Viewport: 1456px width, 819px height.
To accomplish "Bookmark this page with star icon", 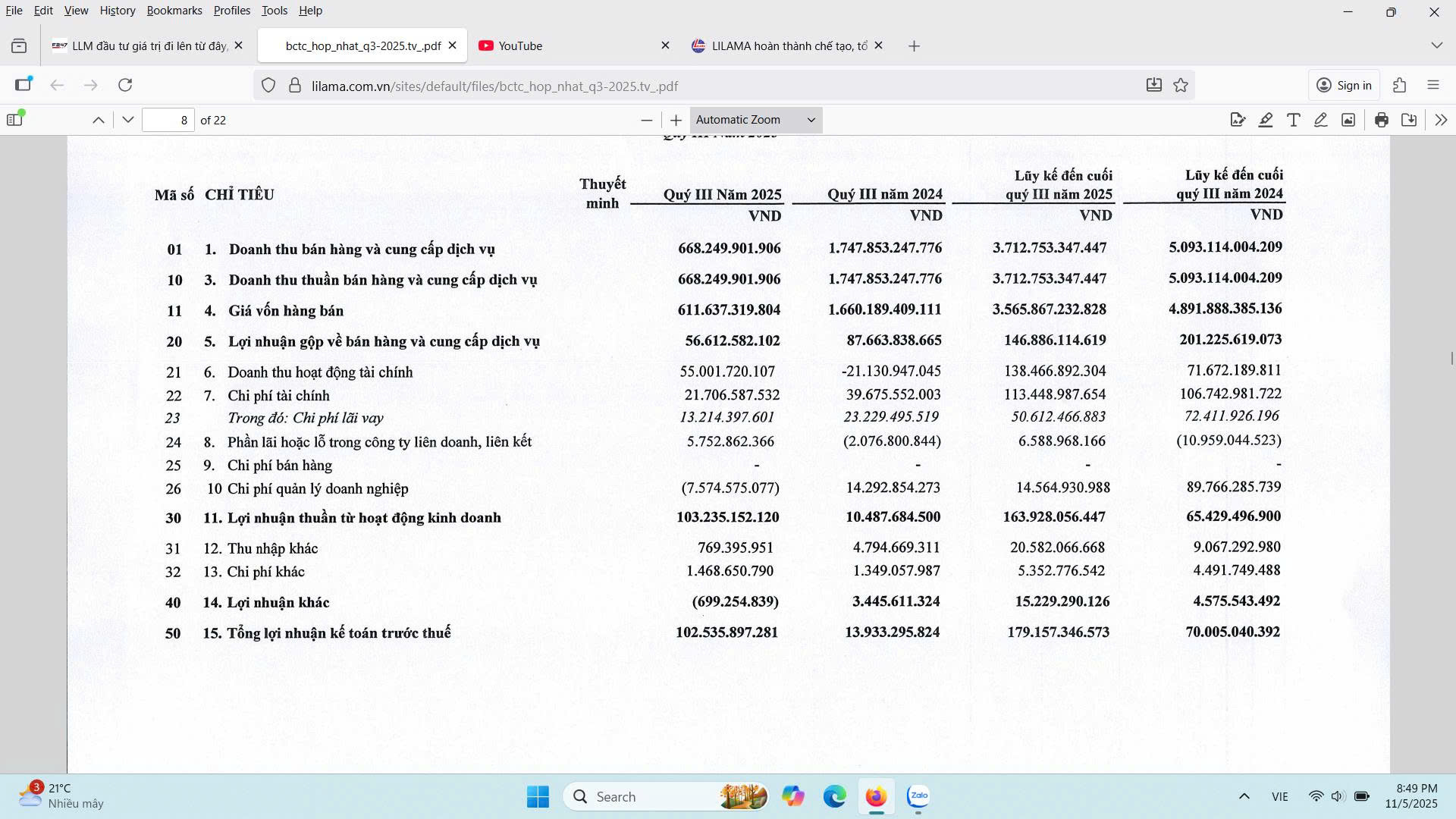I will (x=1181, y=85).
